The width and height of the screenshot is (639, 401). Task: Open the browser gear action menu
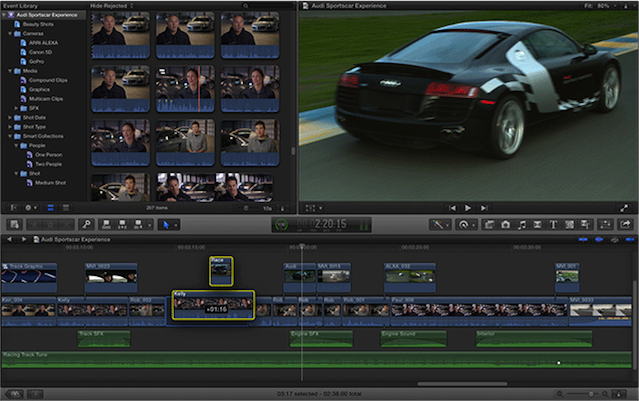point(31,208)
